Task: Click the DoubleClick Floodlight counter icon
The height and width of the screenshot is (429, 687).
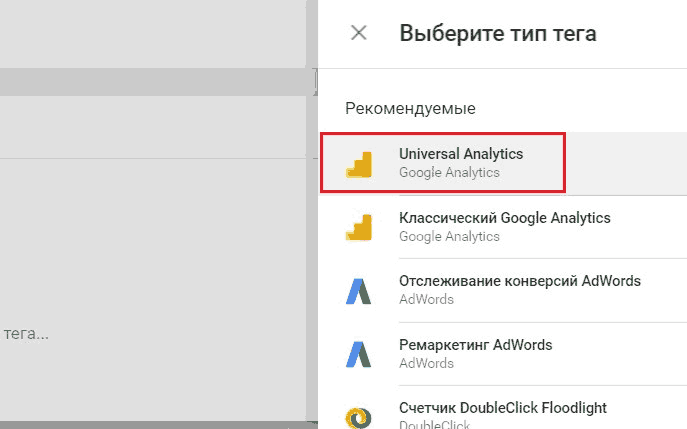Action: (359, 416)
